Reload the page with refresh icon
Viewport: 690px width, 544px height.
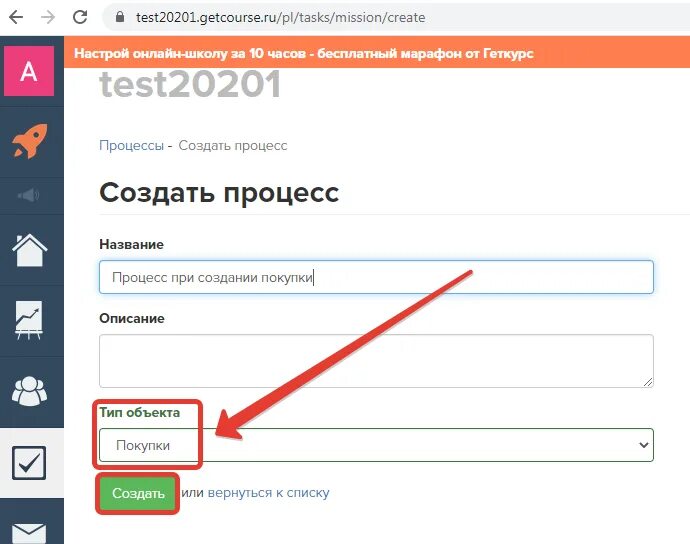coord(80,17)
